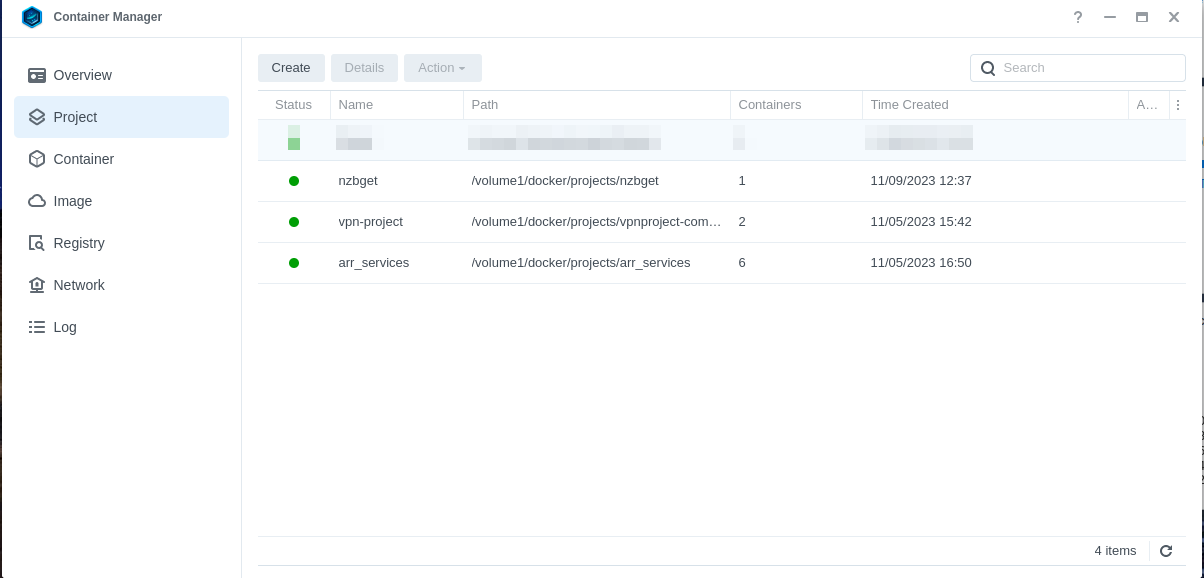Click the Registry search icon
Screen dimensions: 1204x578
pos(37,243)
